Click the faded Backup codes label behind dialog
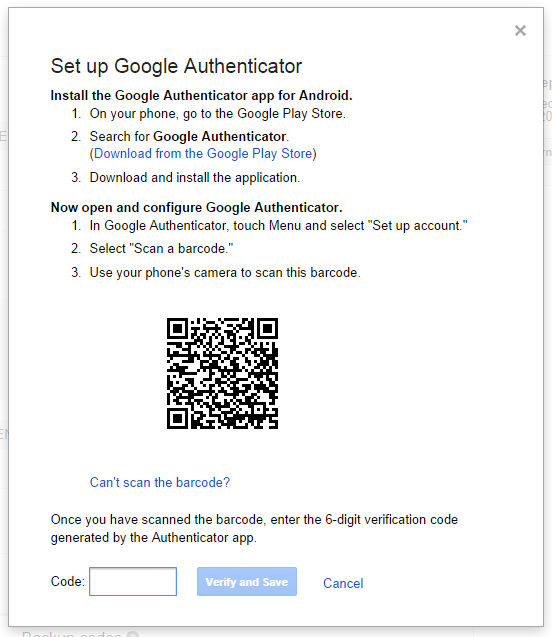 71,634
